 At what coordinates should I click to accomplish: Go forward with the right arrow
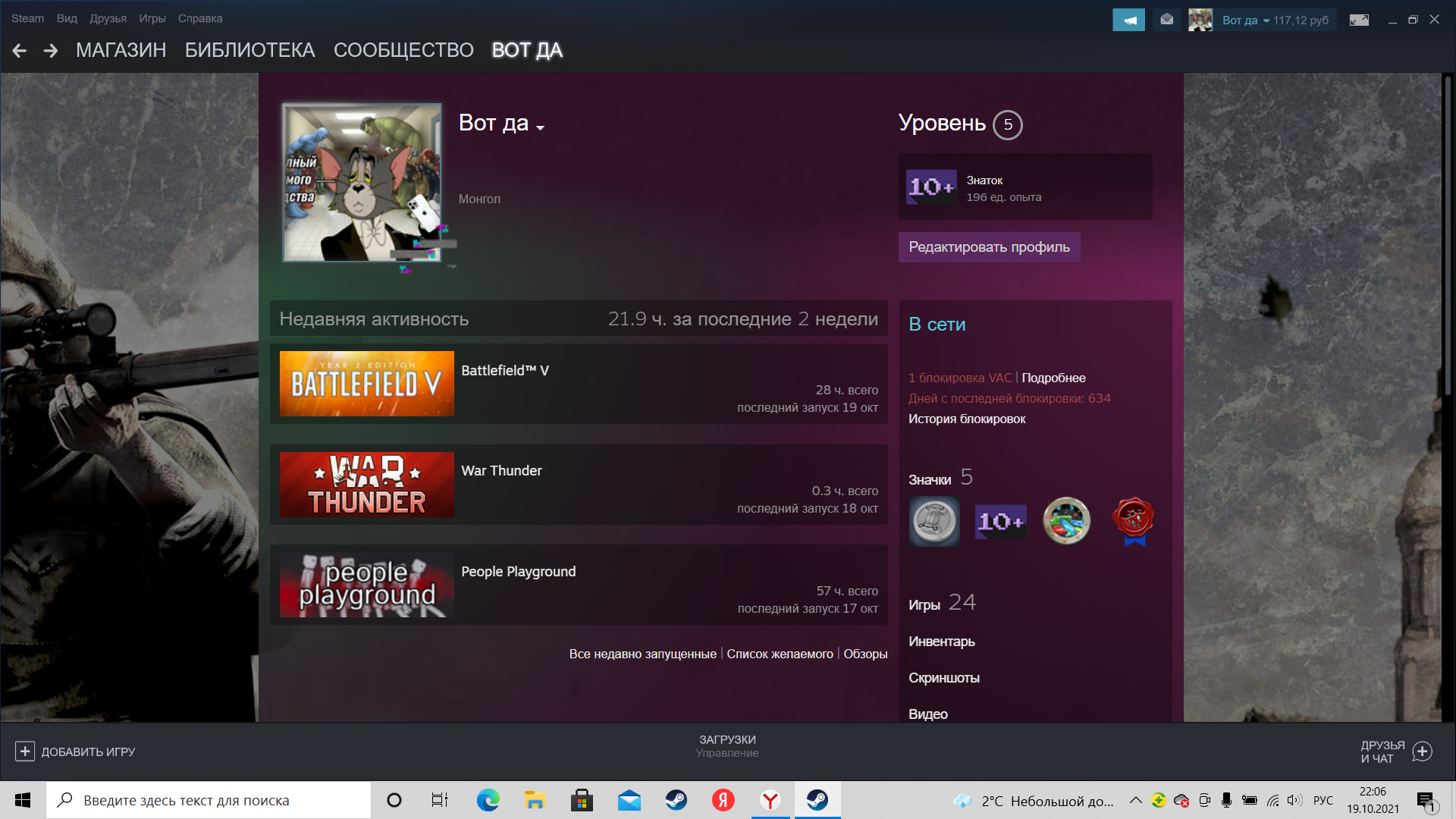coord(51,50)
